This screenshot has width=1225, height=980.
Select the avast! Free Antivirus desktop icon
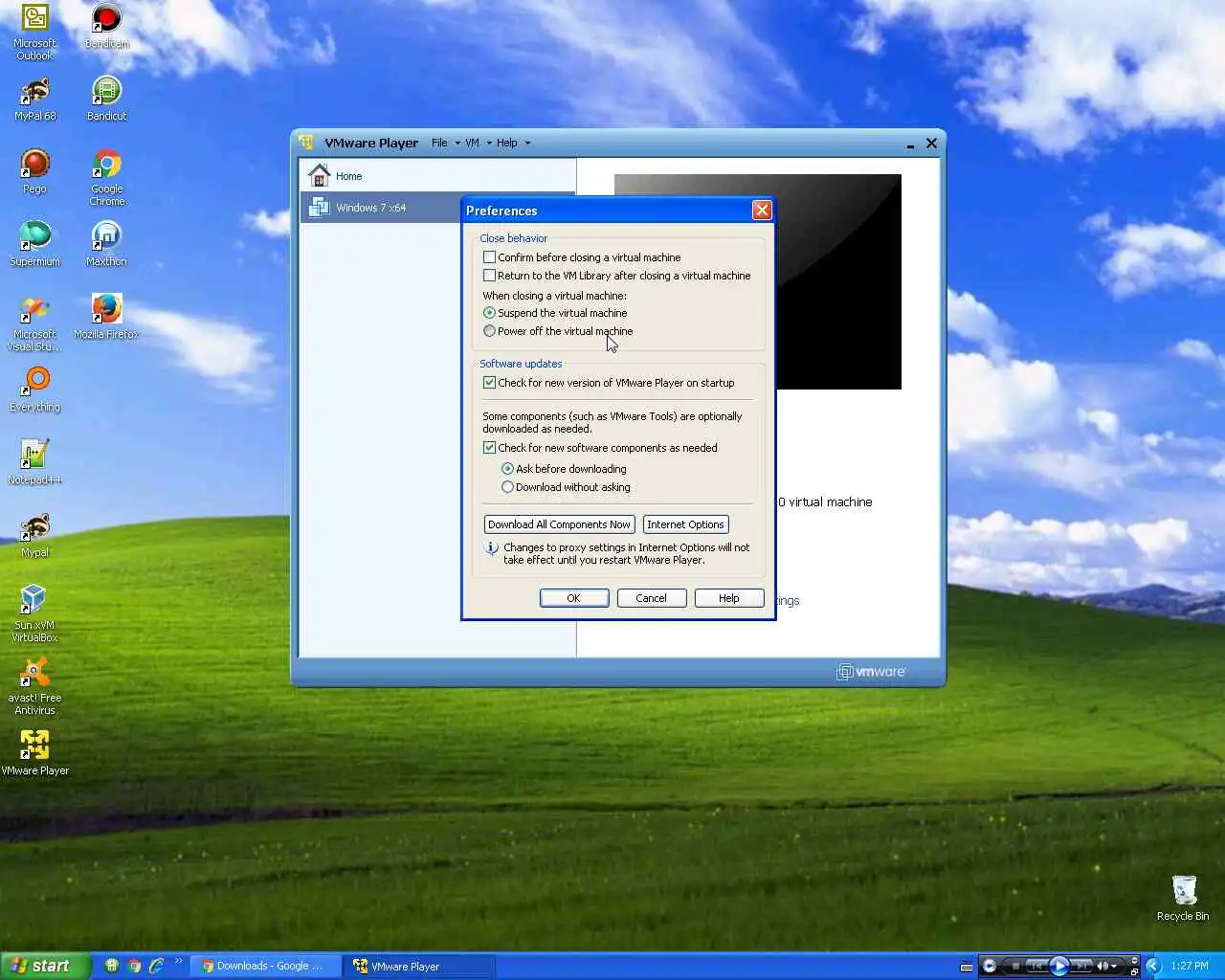(x=34, y=686)
